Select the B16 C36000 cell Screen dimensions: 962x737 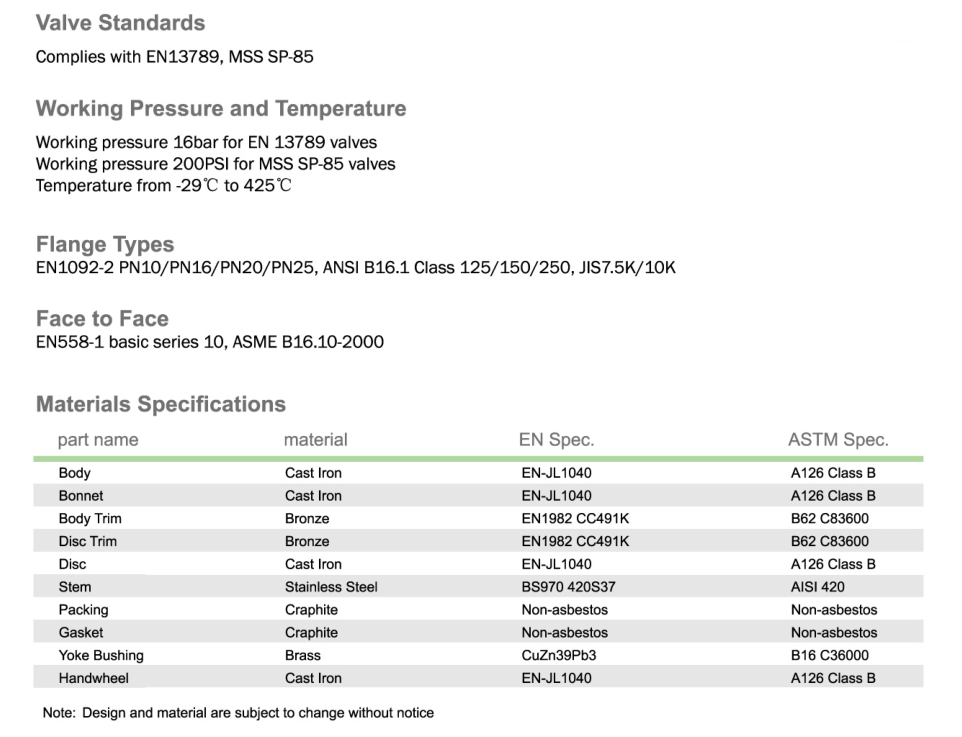(830, 656)
